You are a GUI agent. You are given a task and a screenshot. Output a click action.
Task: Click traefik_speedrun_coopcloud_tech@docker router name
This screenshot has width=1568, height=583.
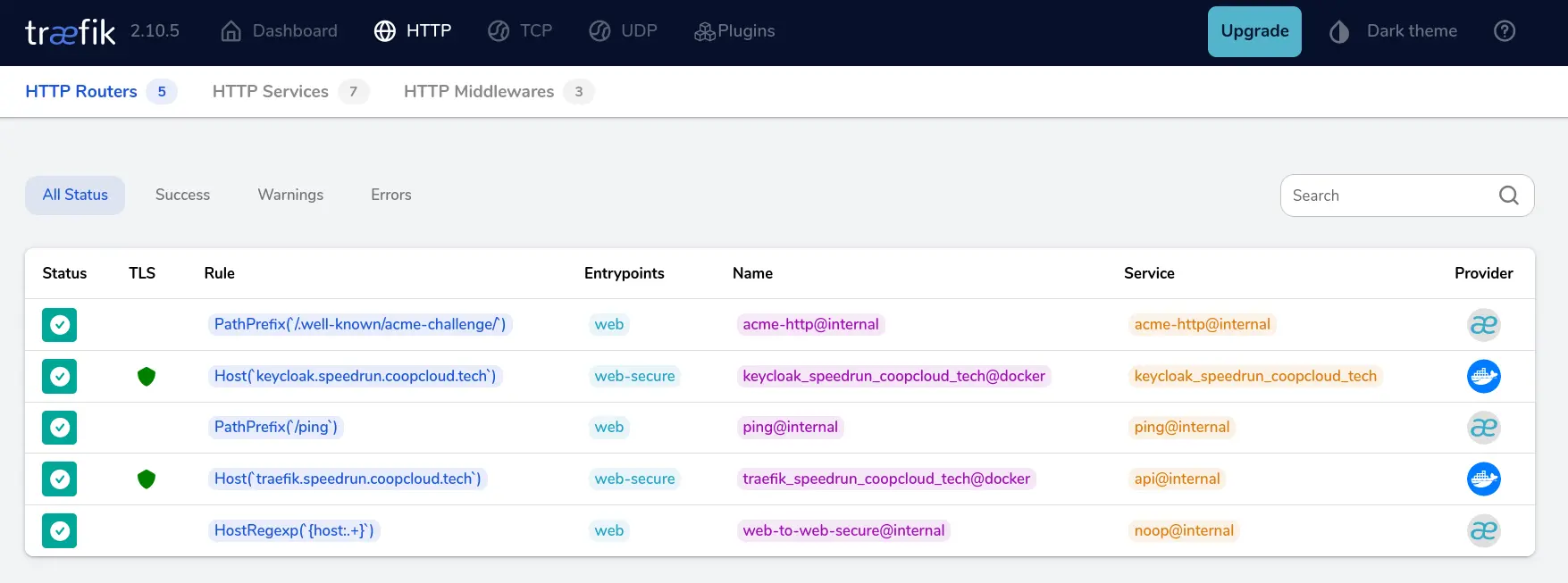coord(886,479)
